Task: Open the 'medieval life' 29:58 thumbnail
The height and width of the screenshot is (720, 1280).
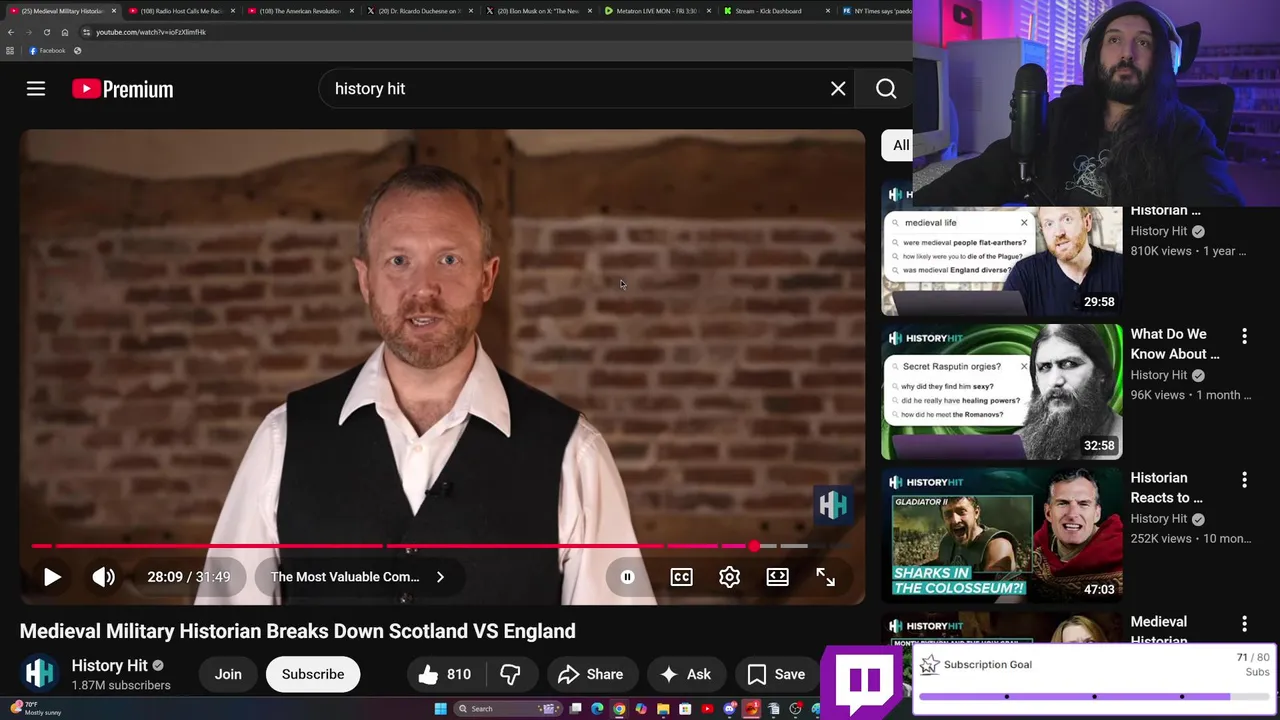Action: (1001, 262)
